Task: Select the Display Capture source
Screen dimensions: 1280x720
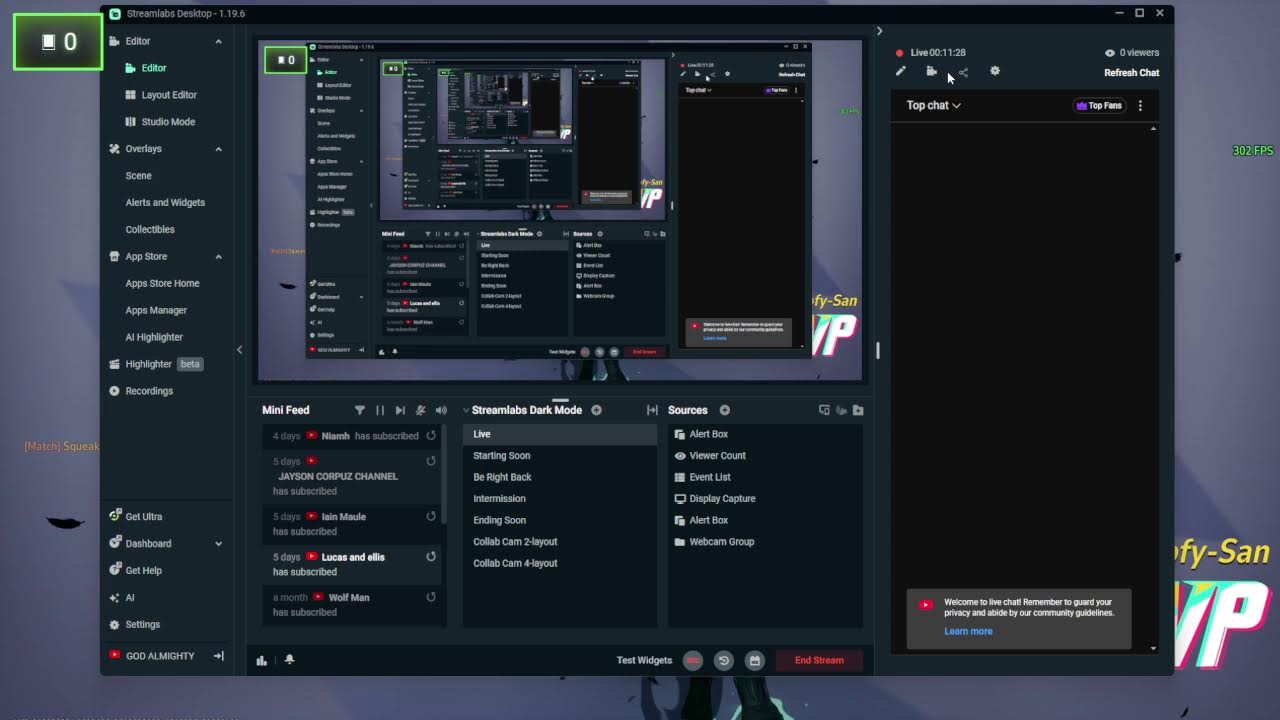Action: (x=765, y=499)
